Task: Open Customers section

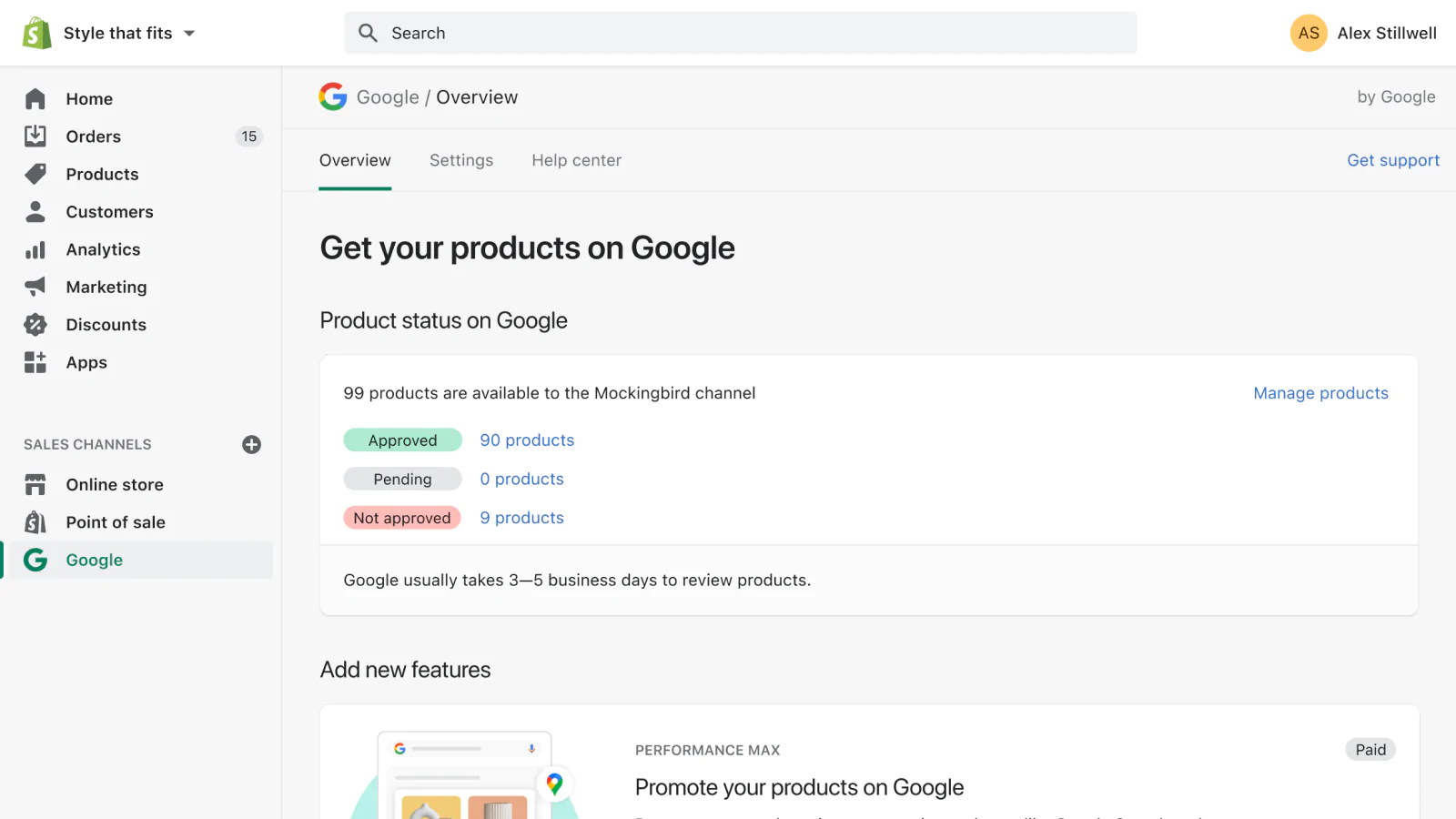Action: [x=109, y=212]
